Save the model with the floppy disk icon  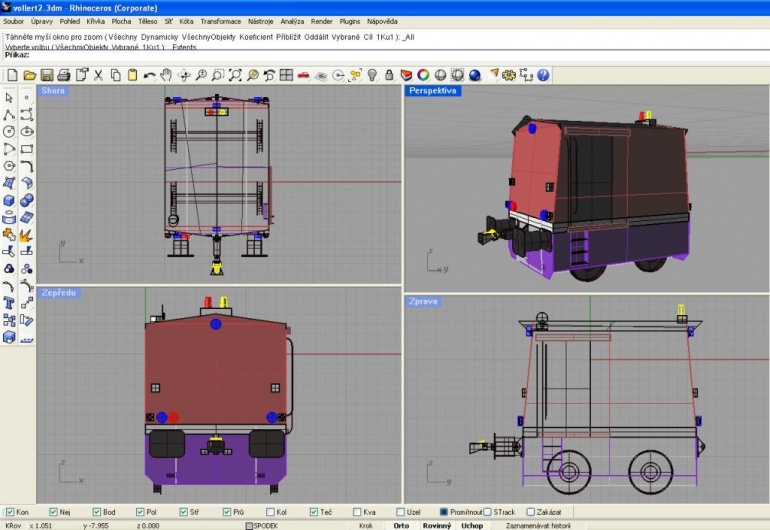click(47, 75)
